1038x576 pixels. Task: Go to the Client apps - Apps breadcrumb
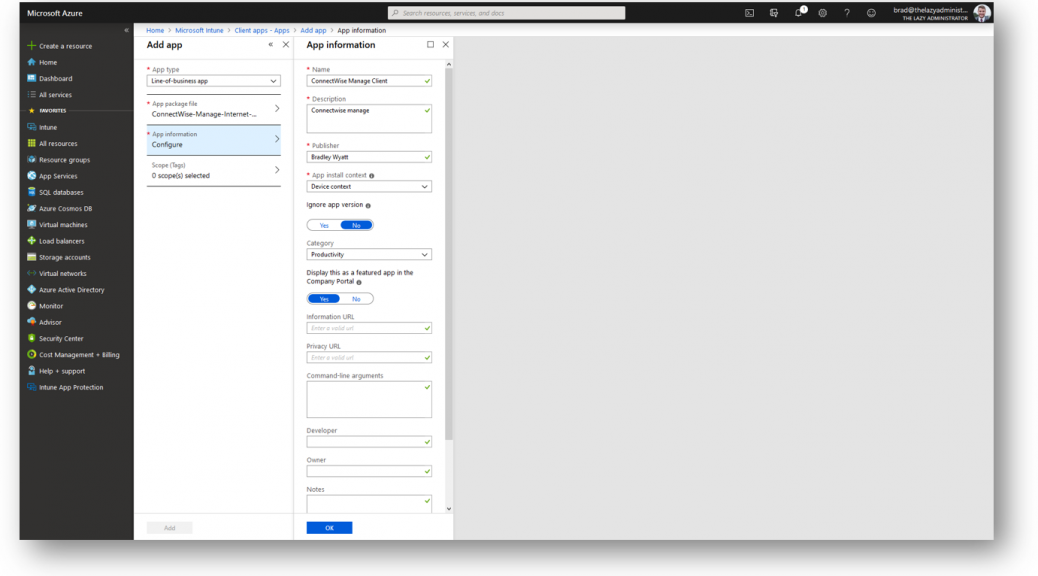click(x=261, y=30)
